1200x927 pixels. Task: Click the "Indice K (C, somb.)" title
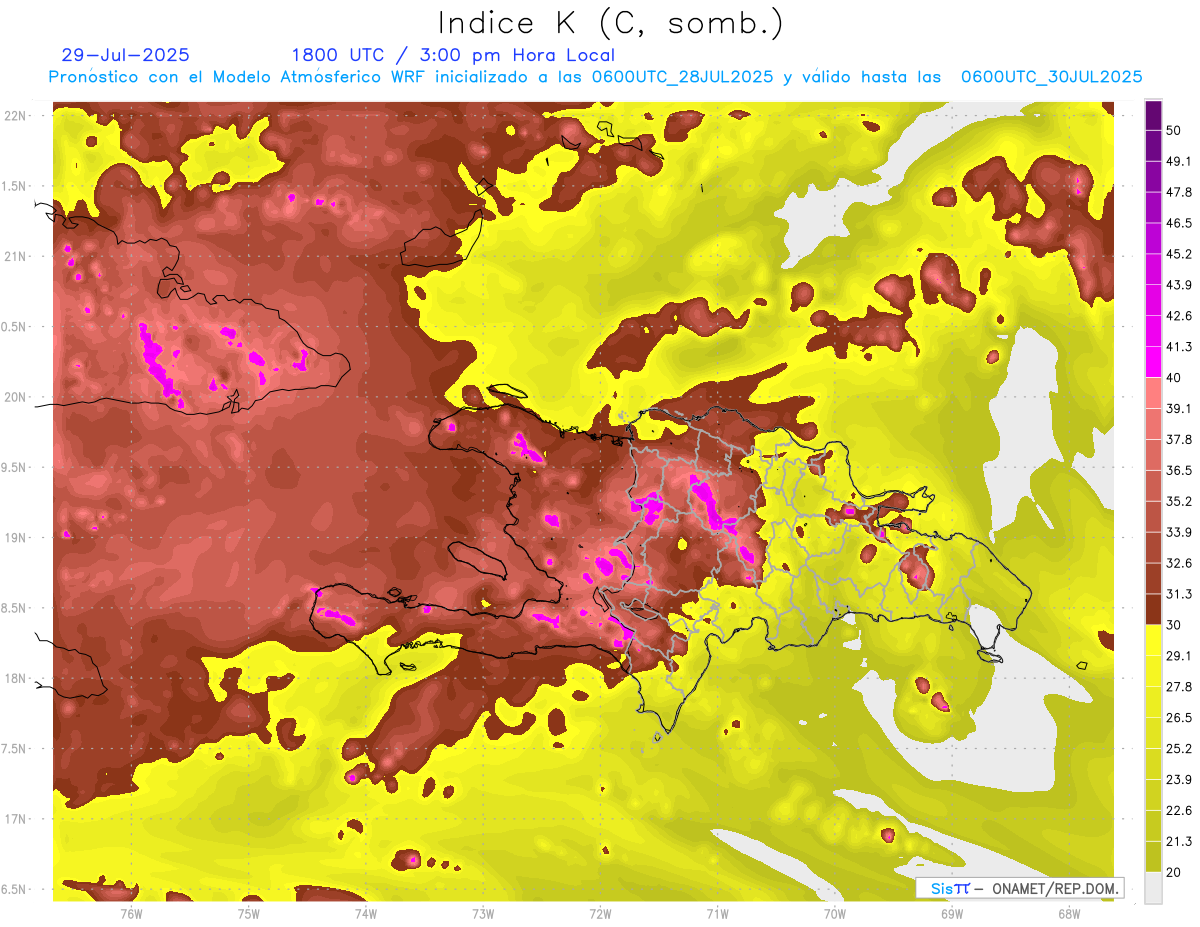610,24
